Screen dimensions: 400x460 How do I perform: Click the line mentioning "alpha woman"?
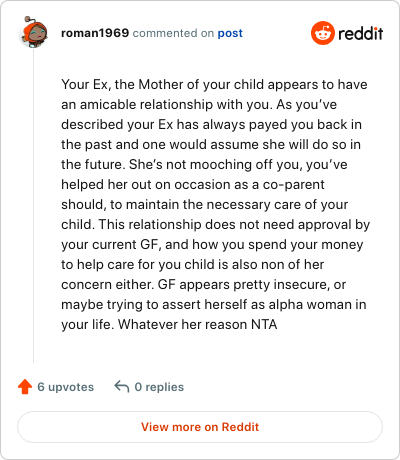[x=214, y=305]
